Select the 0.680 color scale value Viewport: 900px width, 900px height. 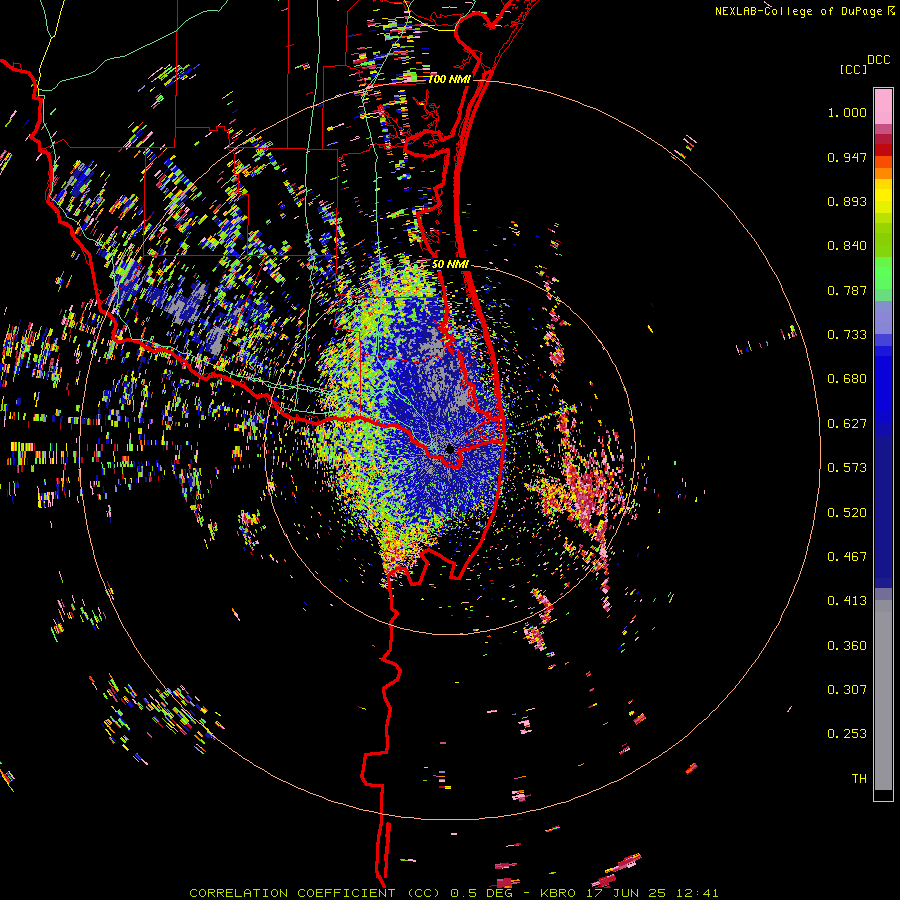point(847,379)
